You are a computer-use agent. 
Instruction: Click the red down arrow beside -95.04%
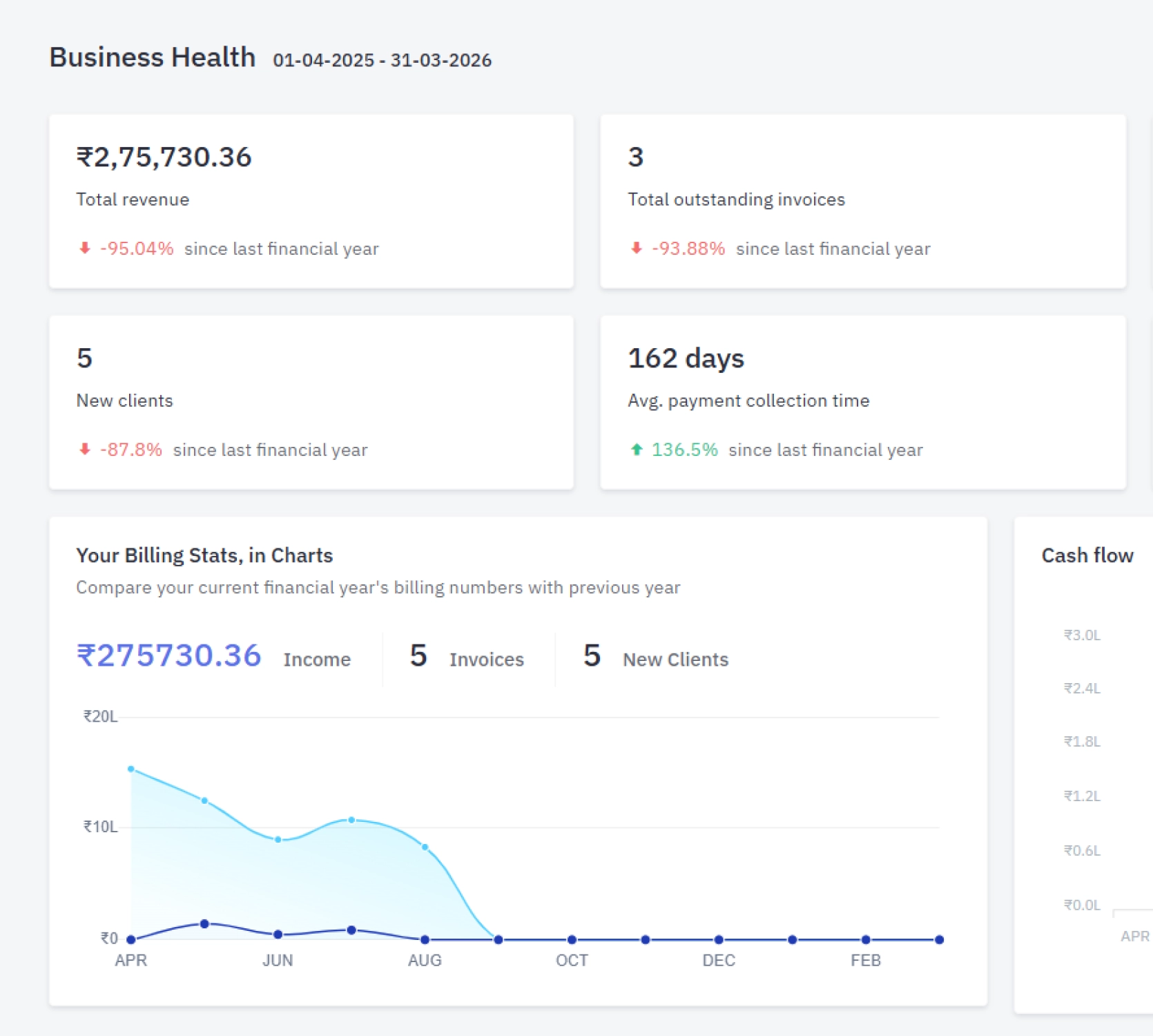[84, 247]
